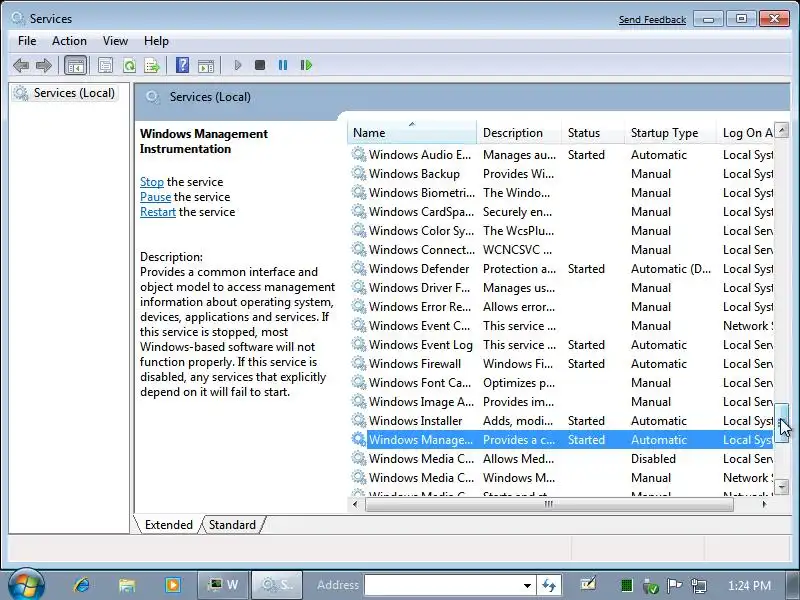Click the Pause Service toolbar icon
This screenshot has height=600, width=800.
[283, 65]
